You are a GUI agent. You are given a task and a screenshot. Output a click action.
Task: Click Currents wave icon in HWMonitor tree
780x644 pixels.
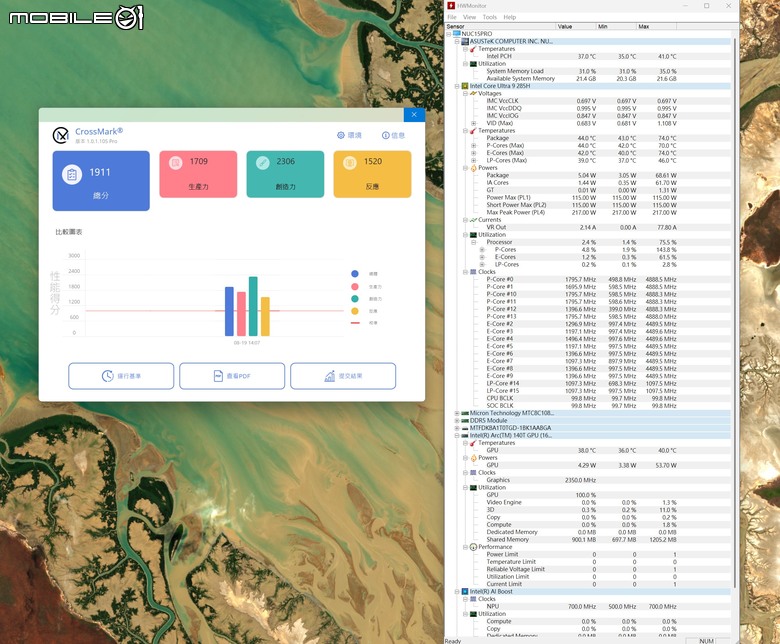click(x=473, y=220)
